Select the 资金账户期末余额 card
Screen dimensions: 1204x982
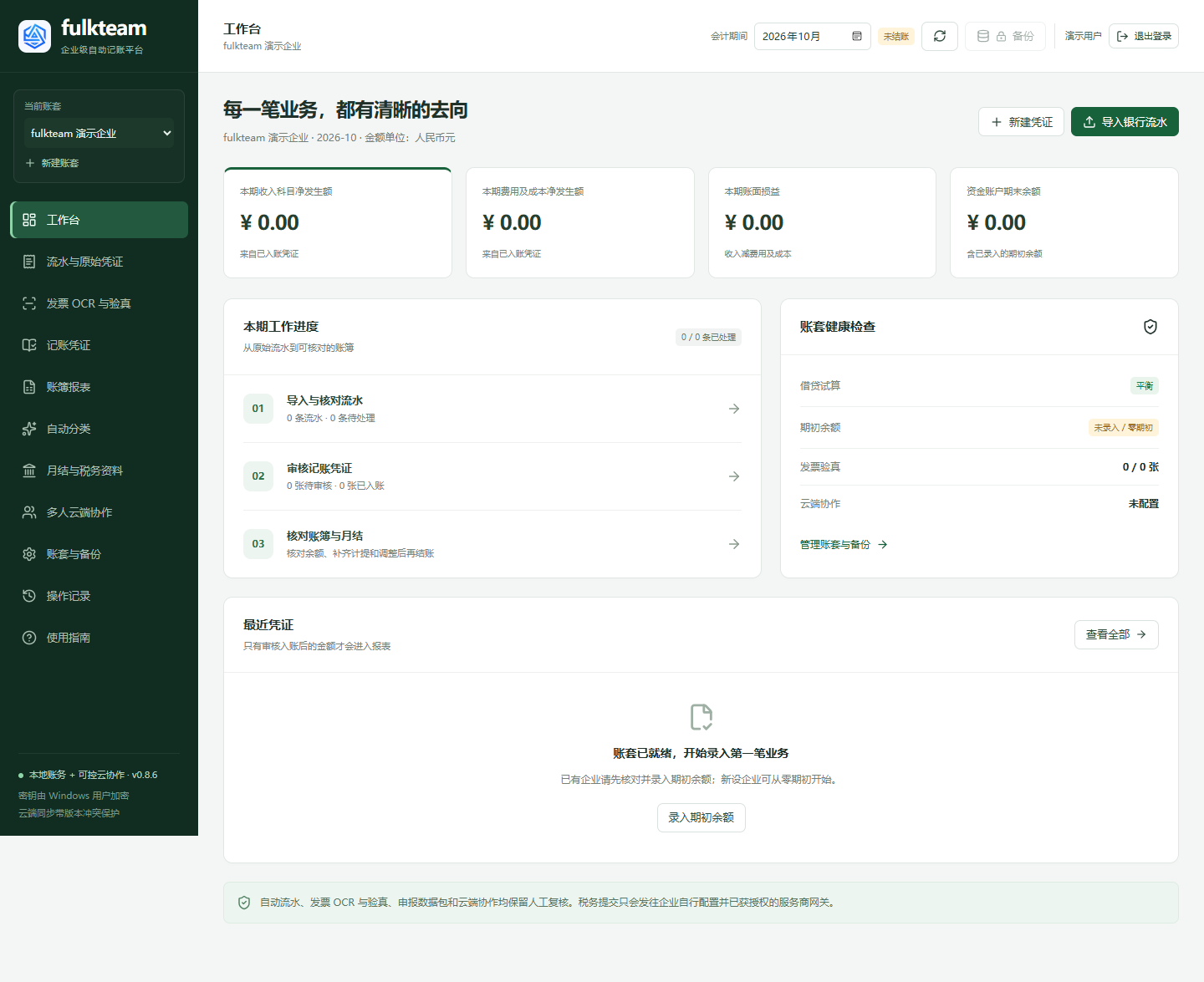click(1064, 222)
